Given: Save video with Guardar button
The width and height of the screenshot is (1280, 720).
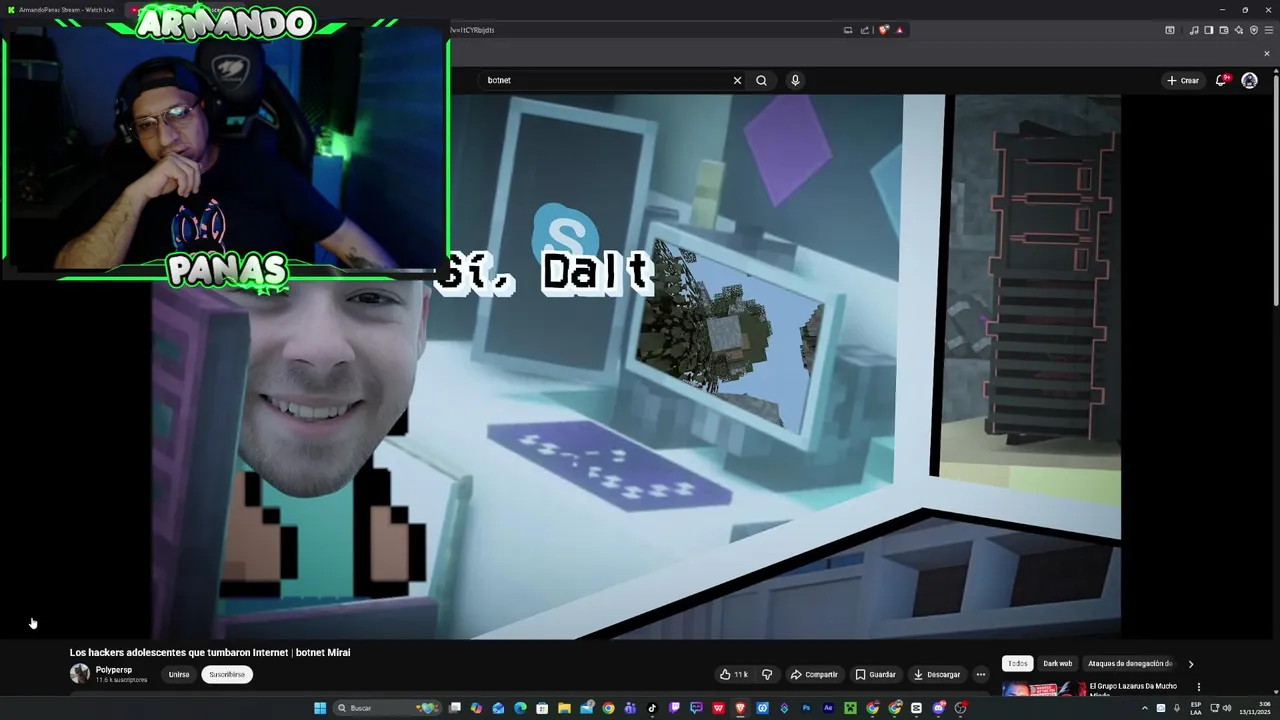Looking at the screenshot, I should pos(875,674).
